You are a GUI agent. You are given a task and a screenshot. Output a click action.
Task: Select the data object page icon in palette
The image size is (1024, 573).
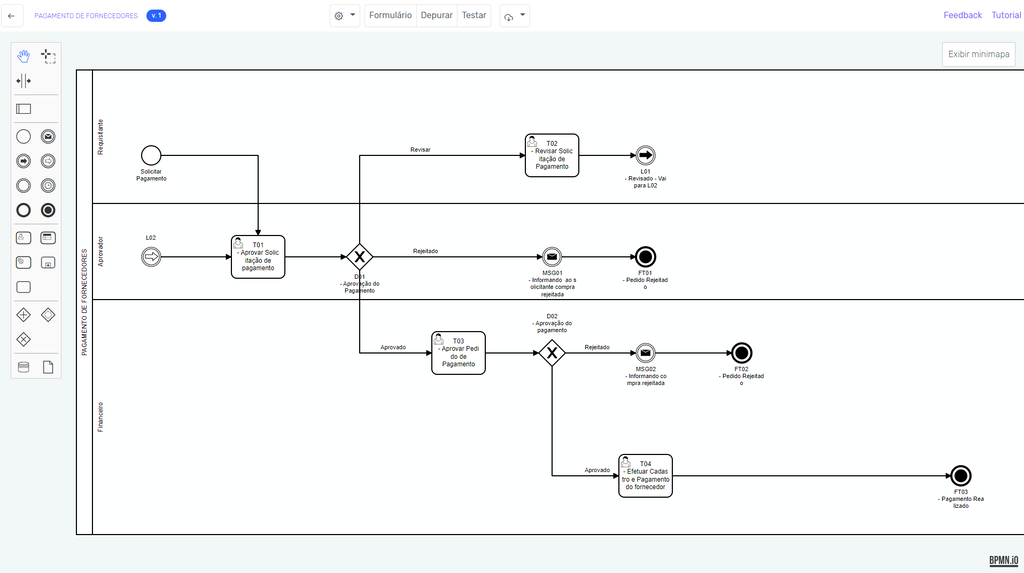pos(48,367)
